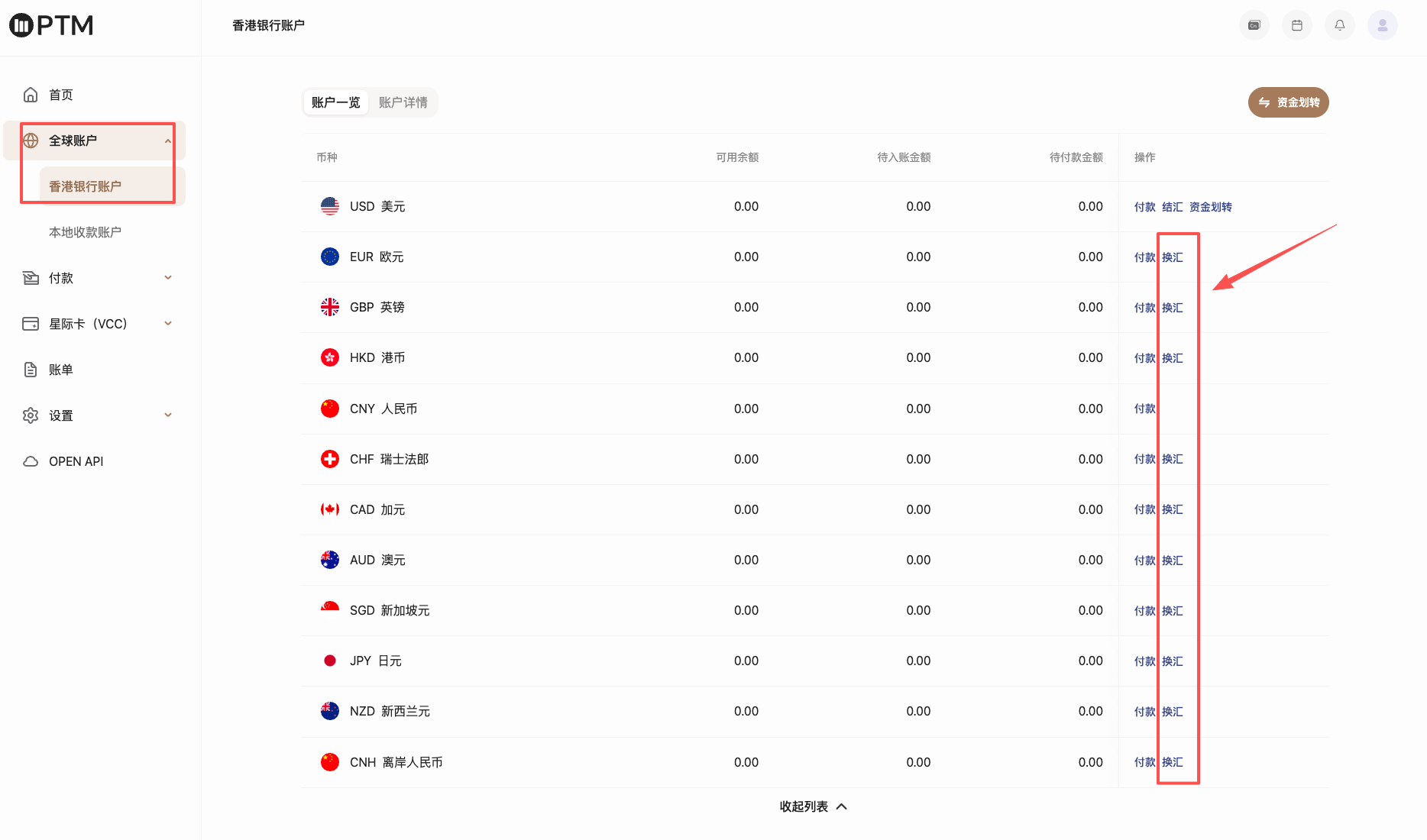
Task: Collapse list with 收起列表
Action: pos(814,806)
